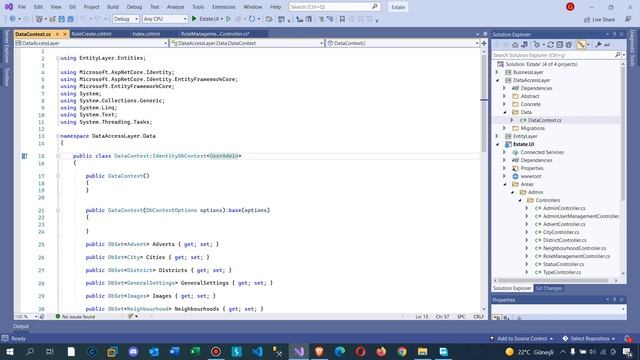Click the wrench Properties icon in Solution Explorer

coord(598,45)
